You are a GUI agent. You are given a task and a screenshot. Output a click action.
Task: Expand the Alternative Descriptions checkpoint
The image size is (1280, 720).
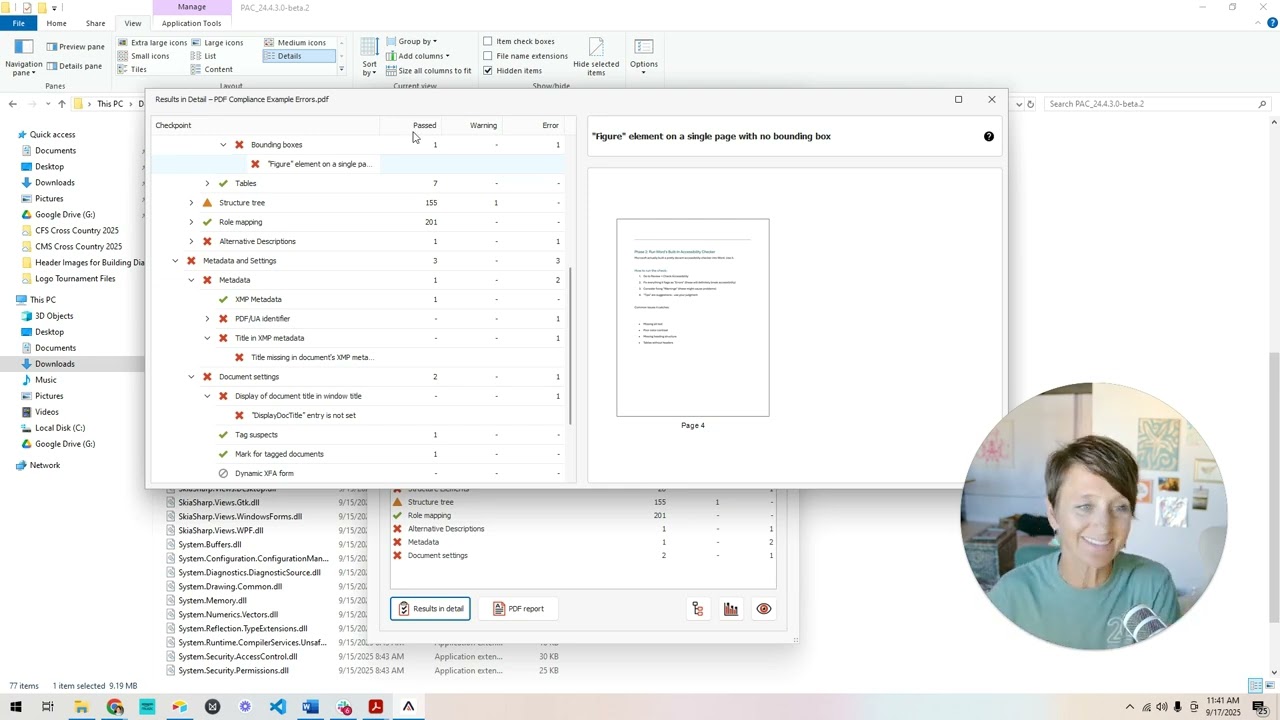(x=191, y=242)
